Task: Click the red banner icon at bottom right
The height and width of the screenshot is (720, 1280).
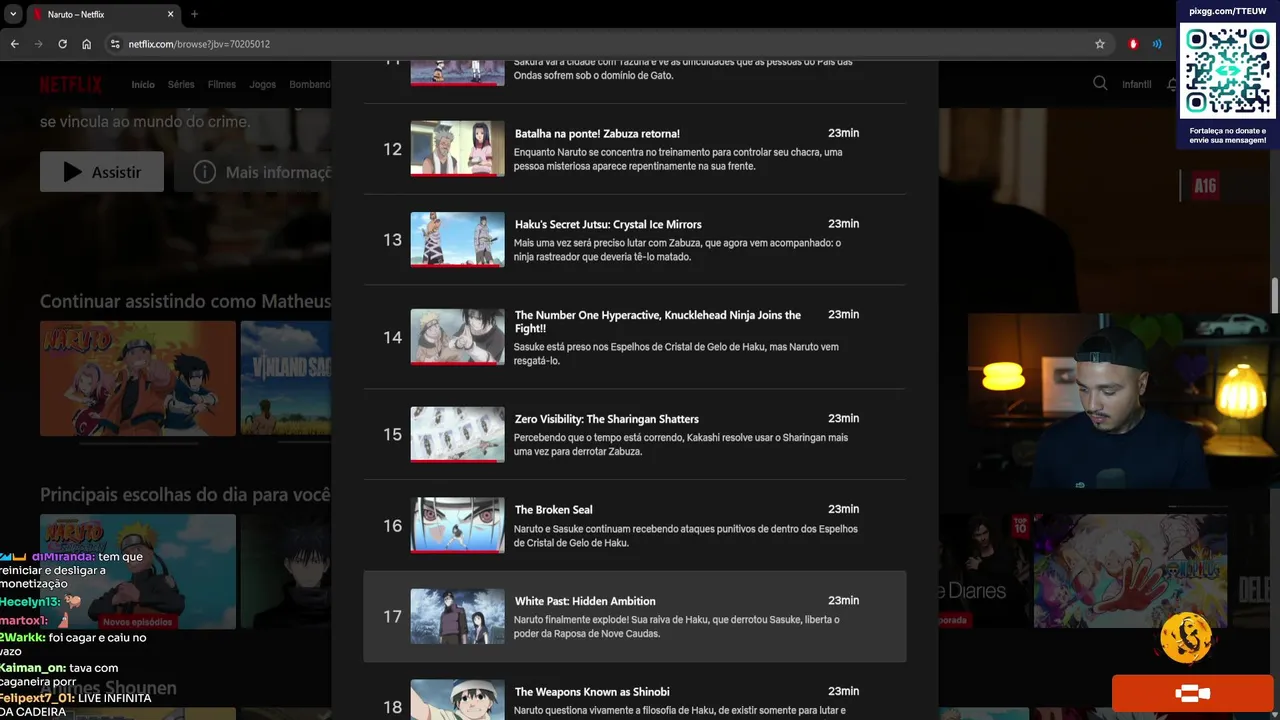Action: click(1192, 693)
